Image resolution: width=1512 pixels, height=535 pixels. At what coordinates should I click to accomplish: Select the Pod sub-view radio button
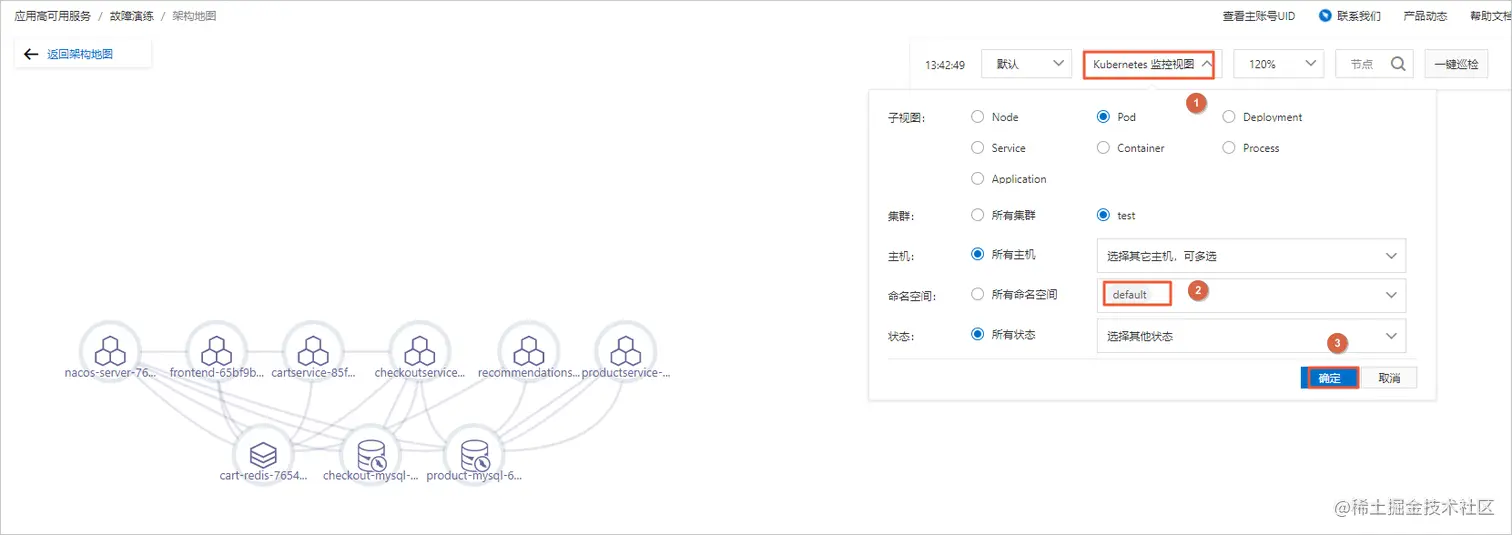click(1103, 116)
